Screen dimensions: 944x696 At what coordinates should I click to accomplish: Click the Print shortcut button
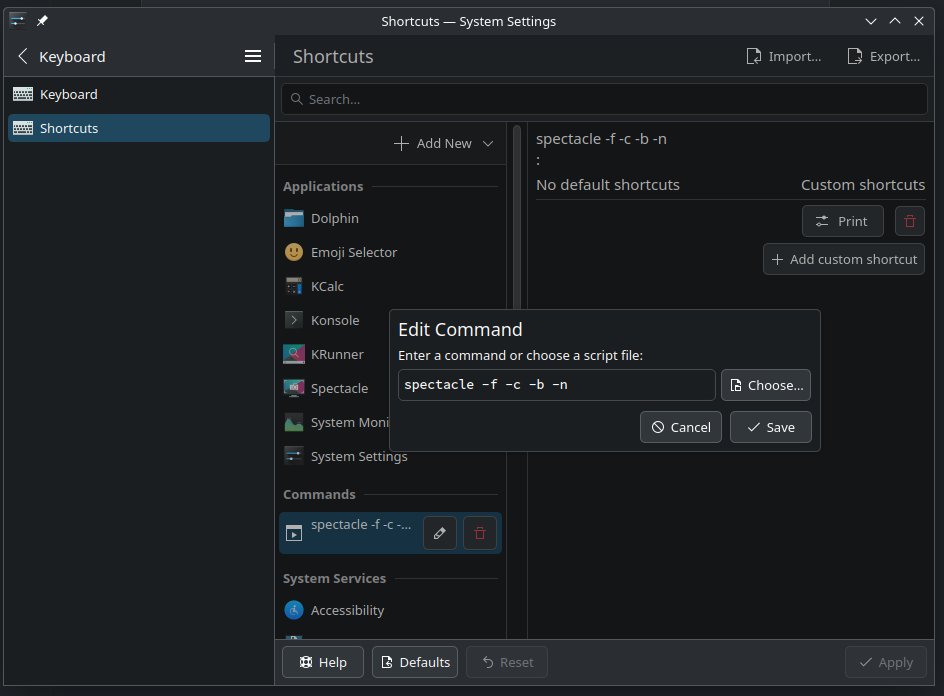tap(843, 221)
